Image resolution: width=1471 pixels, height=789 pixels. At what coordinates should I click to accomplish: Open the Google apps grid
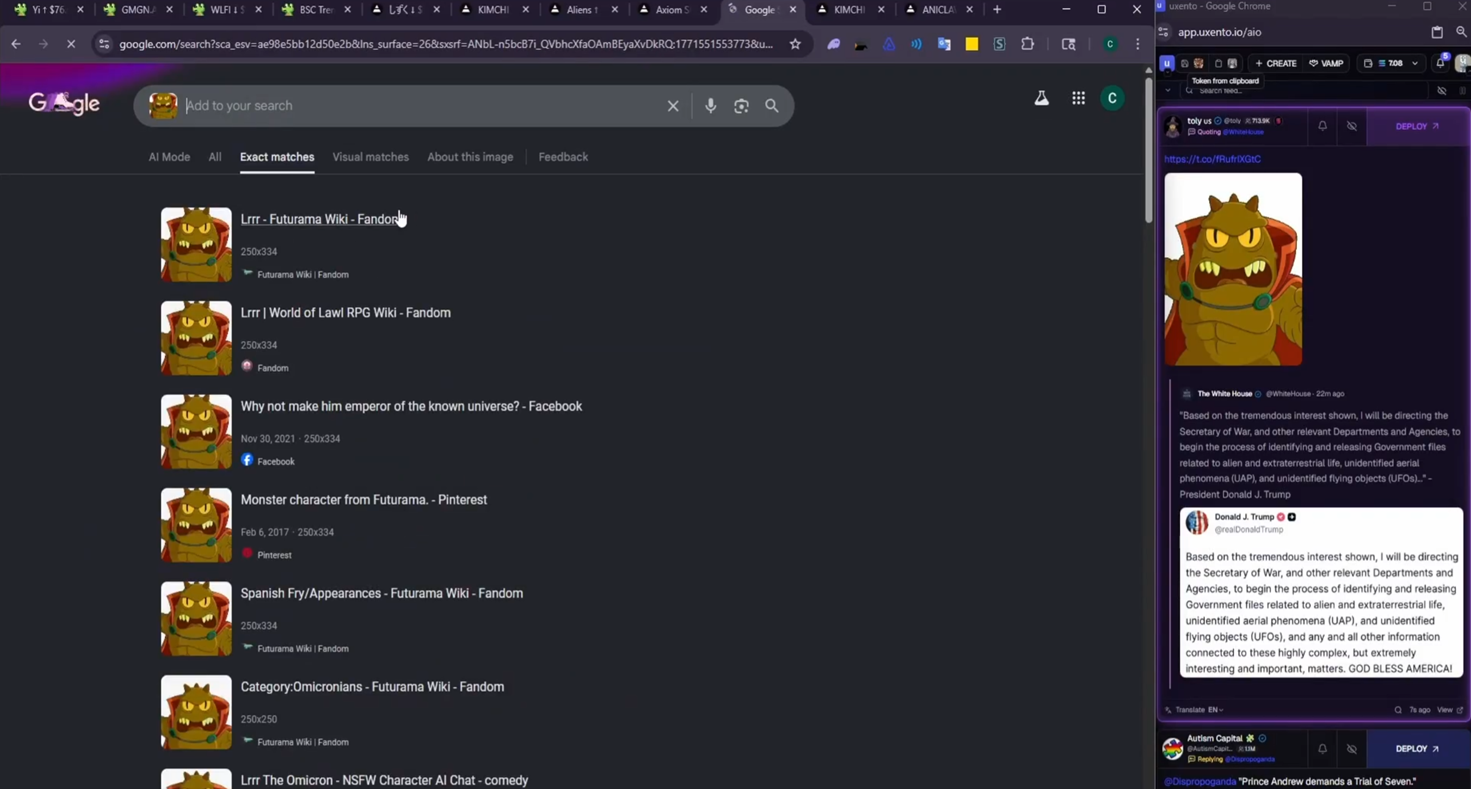1078,98
